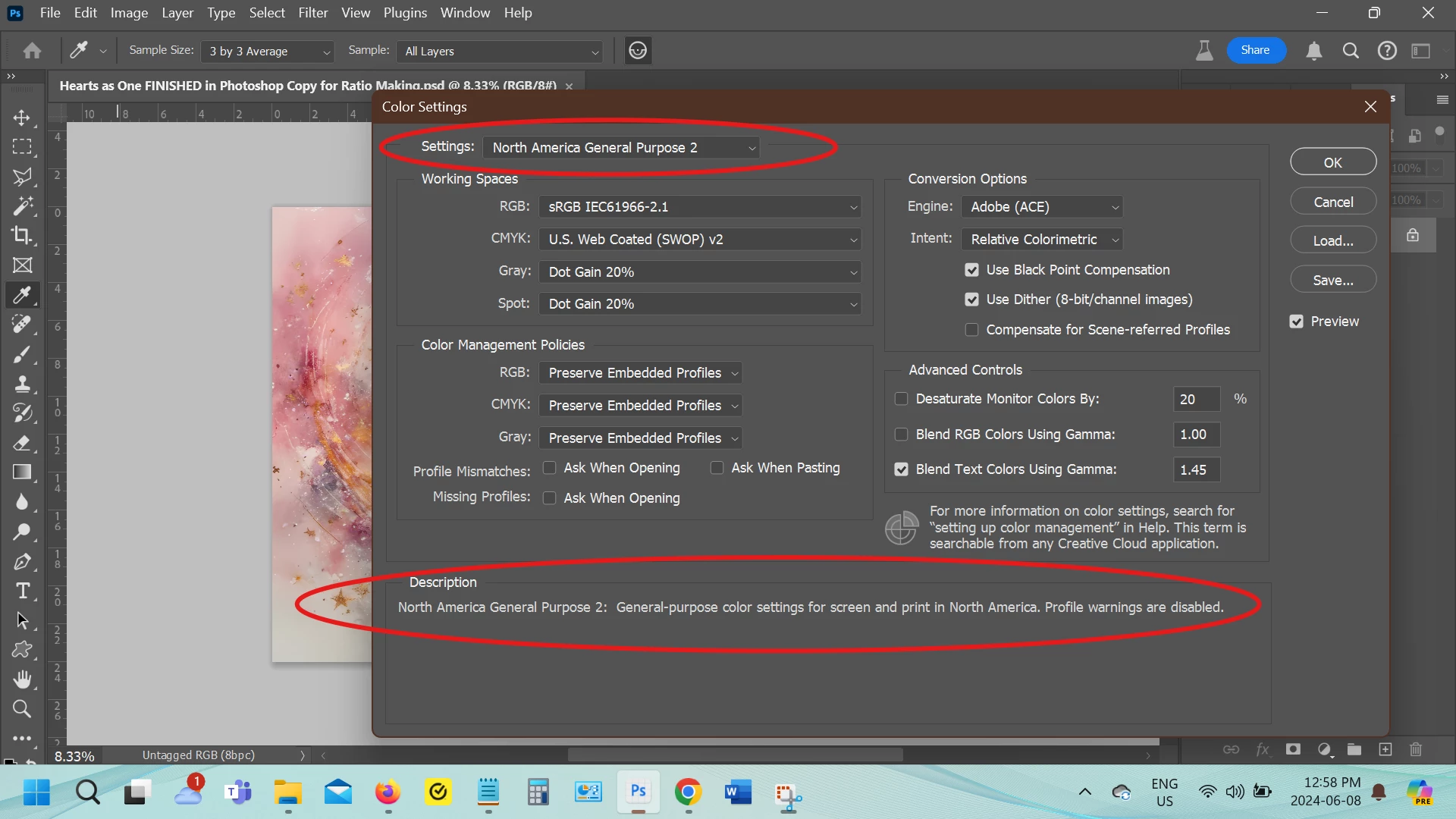Select the Zoom tool in toolbar
Viewport: 1456px width, 819px height.
point(21,709)
